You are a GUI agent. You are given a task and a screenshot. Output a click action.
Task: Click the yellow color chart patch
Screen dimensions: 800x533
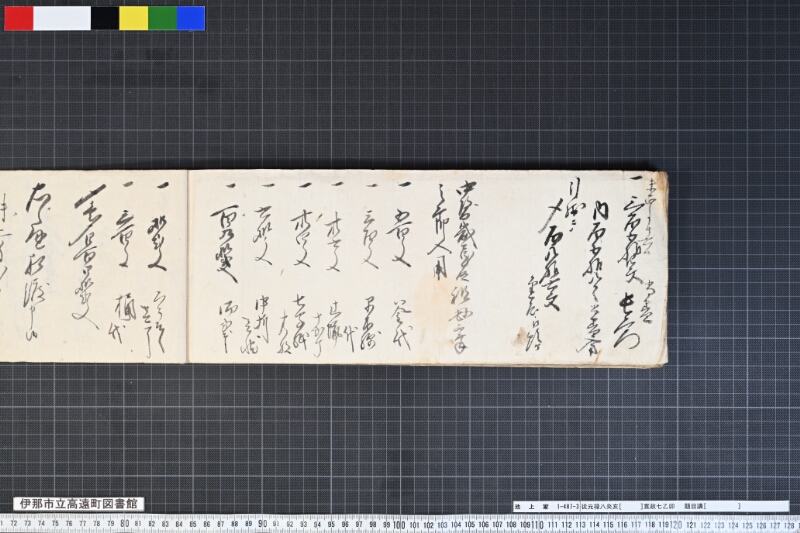point(134,18)
